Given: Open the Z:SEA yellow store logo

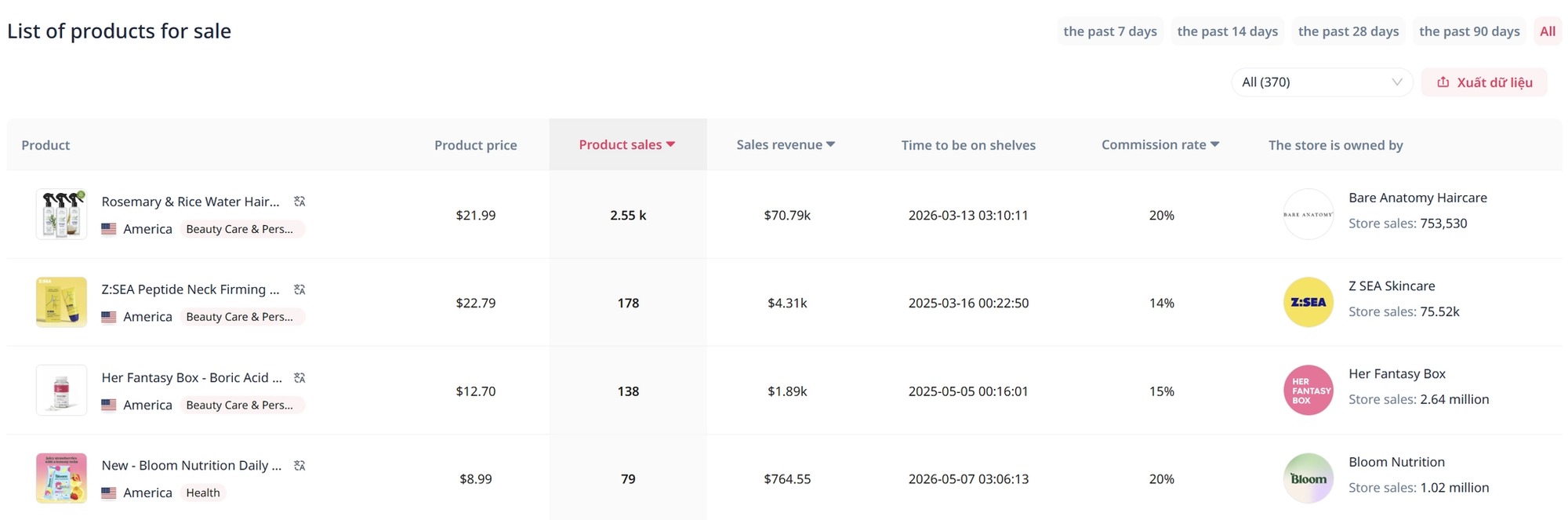Looking at the screenshot, I should pos(1308,302).
